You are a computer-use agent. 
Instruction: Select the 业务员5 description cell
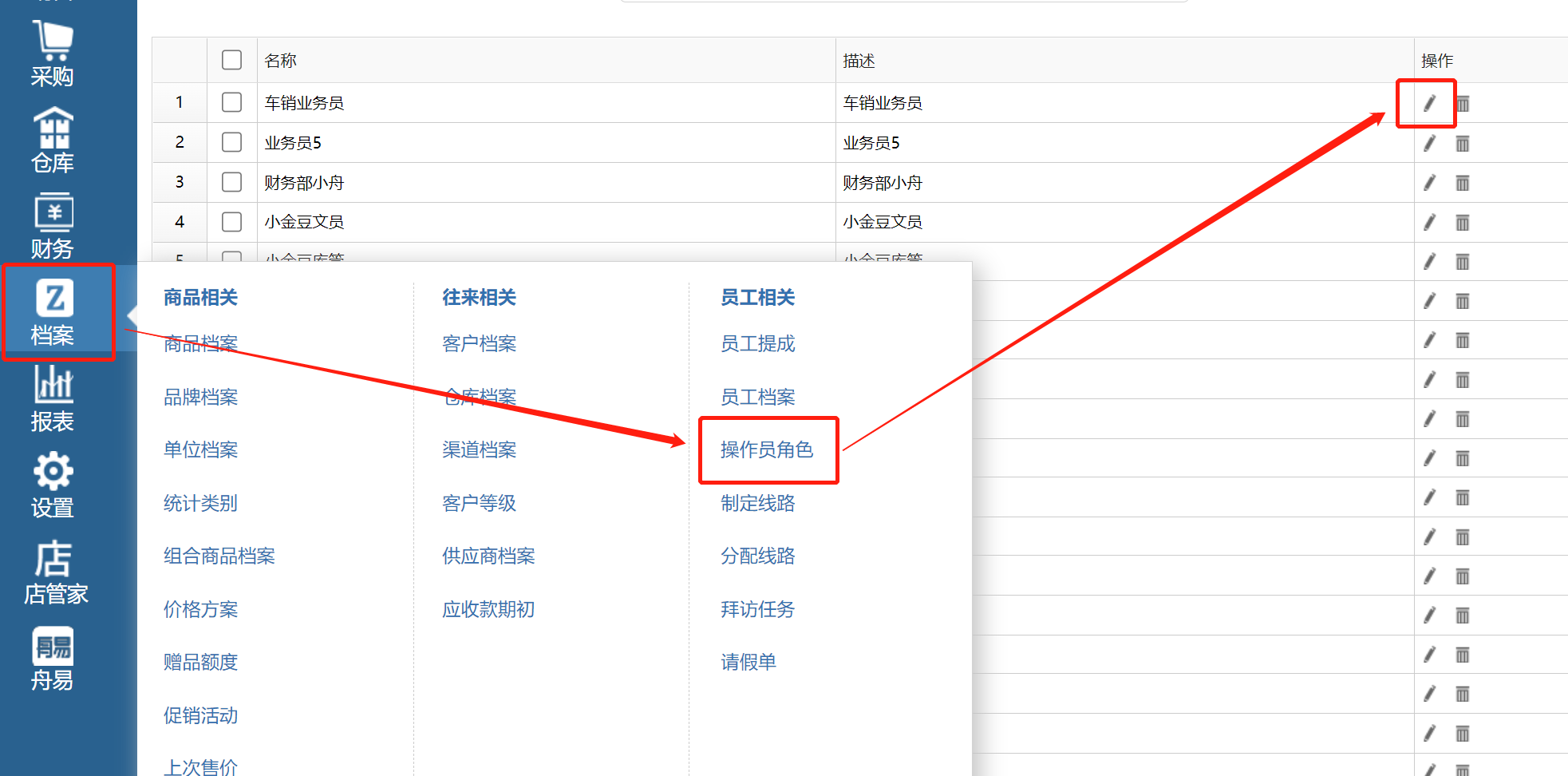1124,142
